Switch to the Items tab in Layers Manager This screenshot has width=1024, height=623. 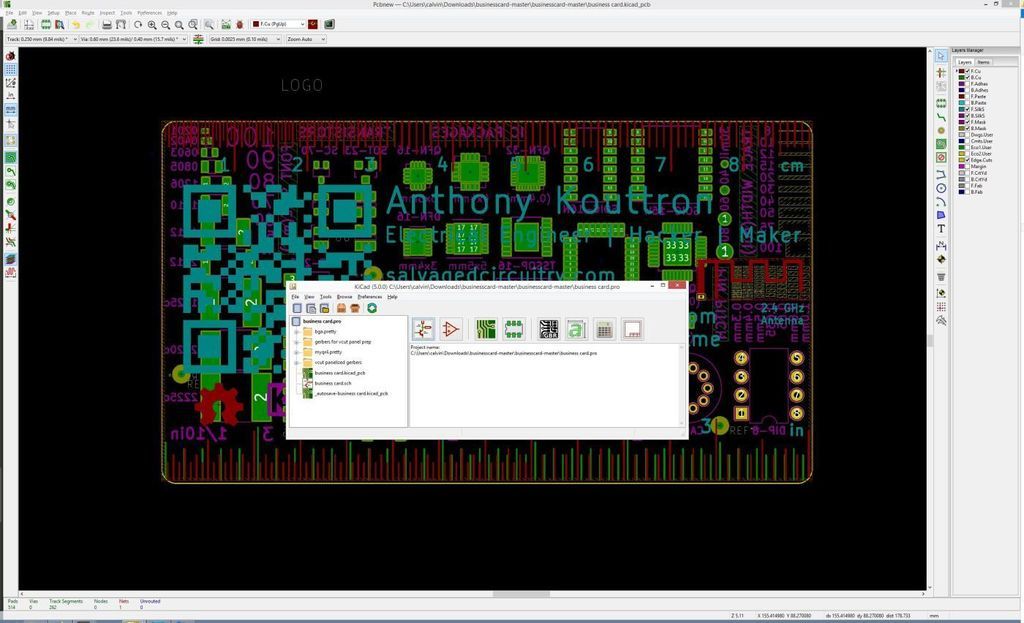coord(985,62)
